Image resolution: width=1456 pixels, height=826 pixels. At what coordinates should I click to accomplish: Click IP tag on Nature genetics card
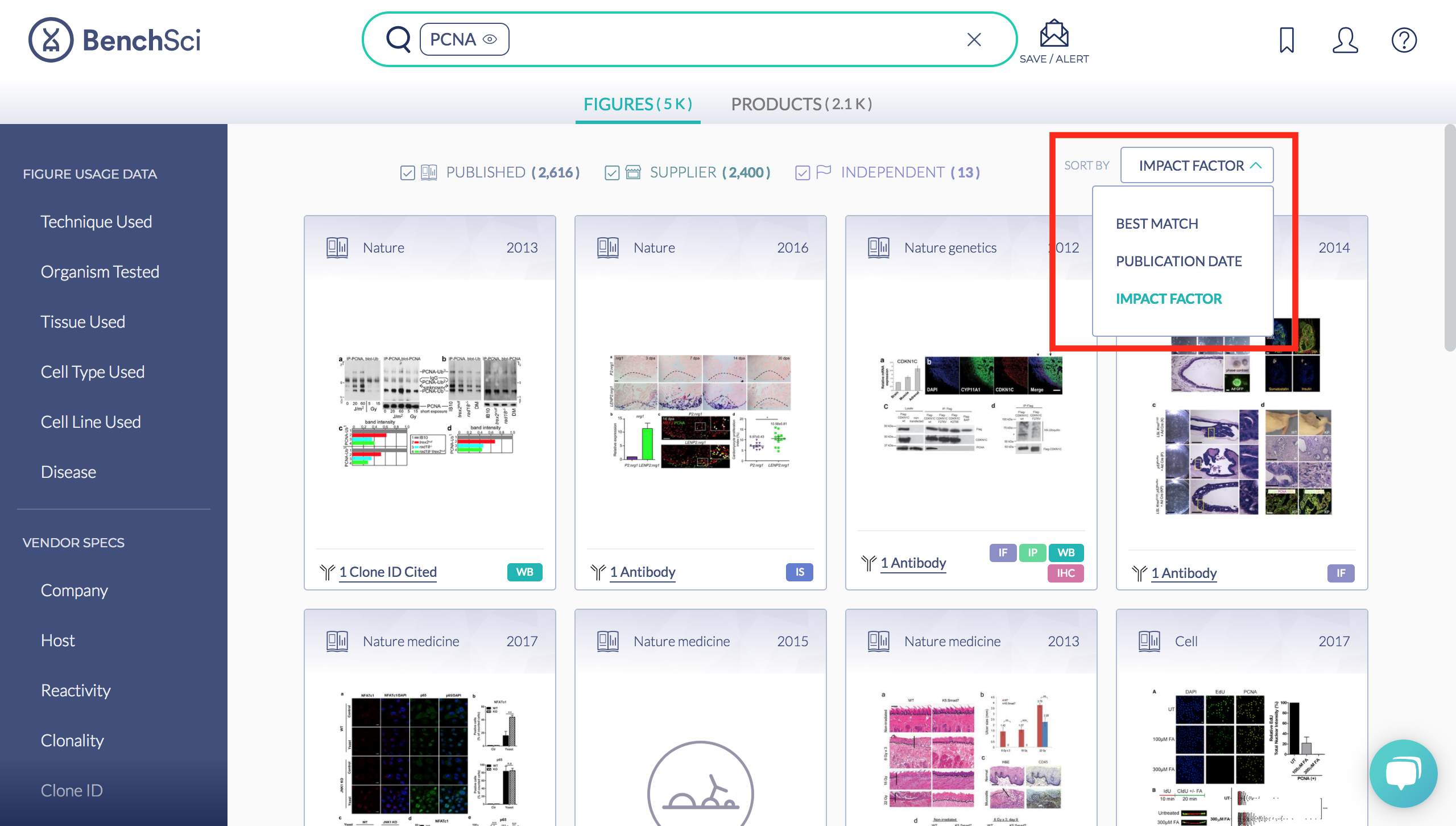pyautogui.click(x=1032, y=552)
